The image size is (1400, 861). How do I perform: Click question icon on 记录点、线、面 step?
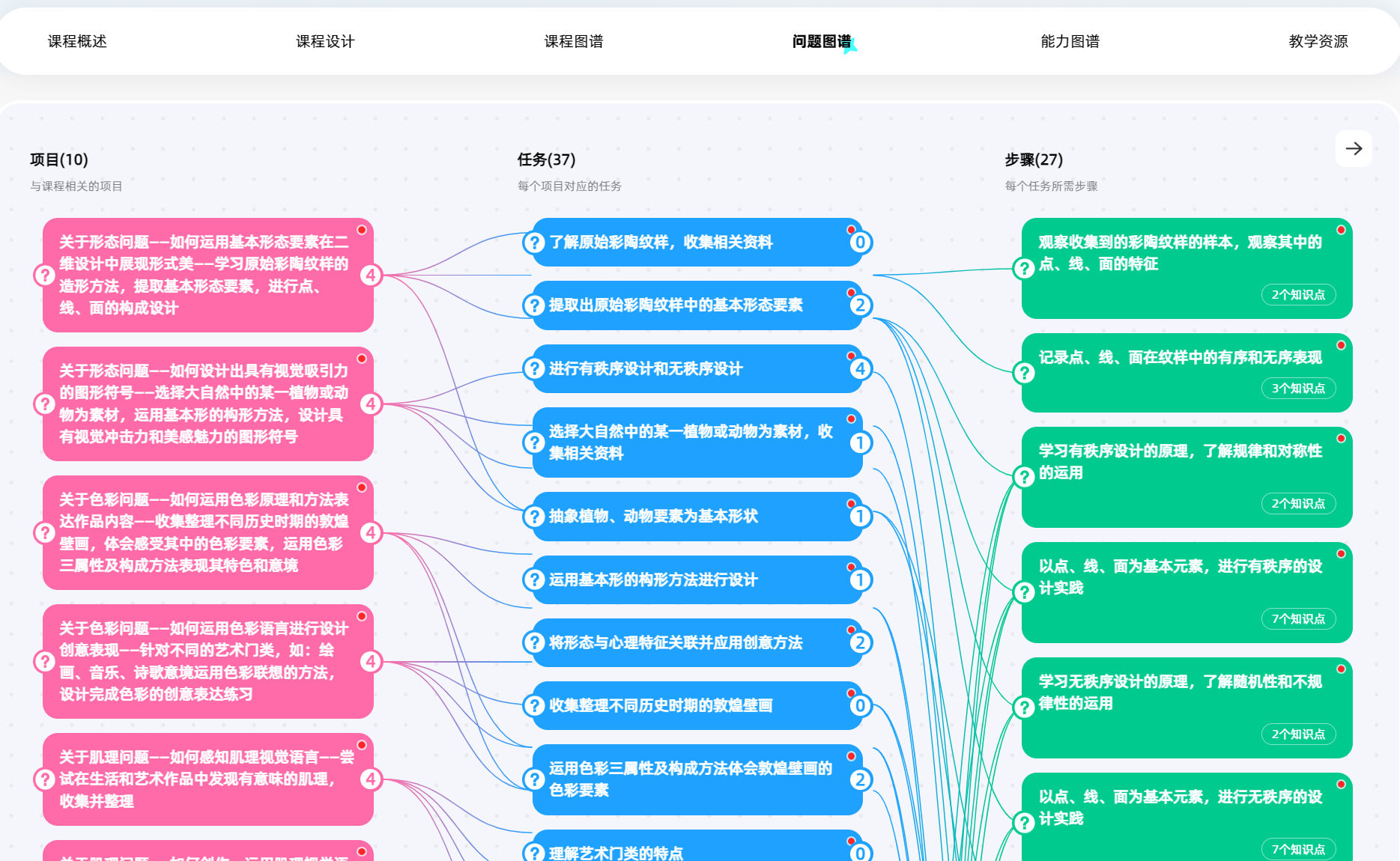point(1024,373)
